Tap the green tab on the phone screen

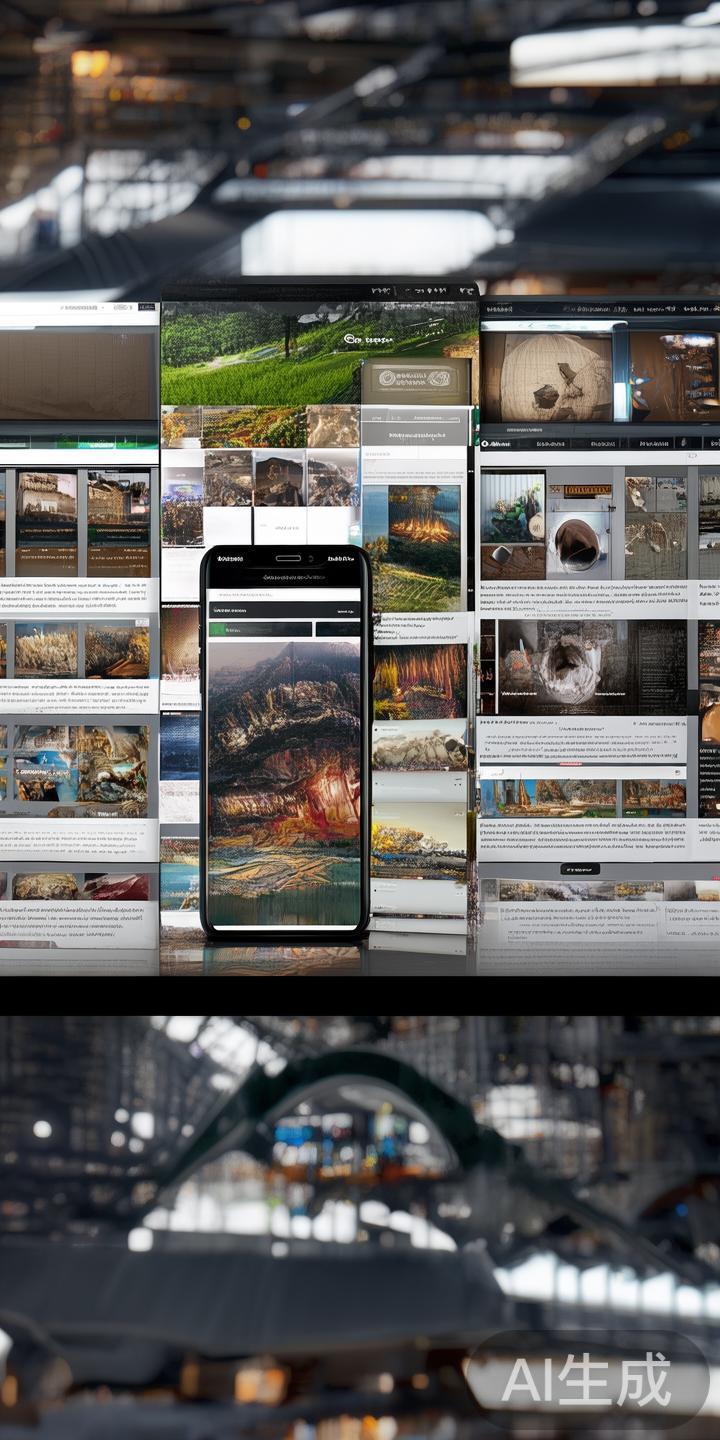(x=259, y=629)
